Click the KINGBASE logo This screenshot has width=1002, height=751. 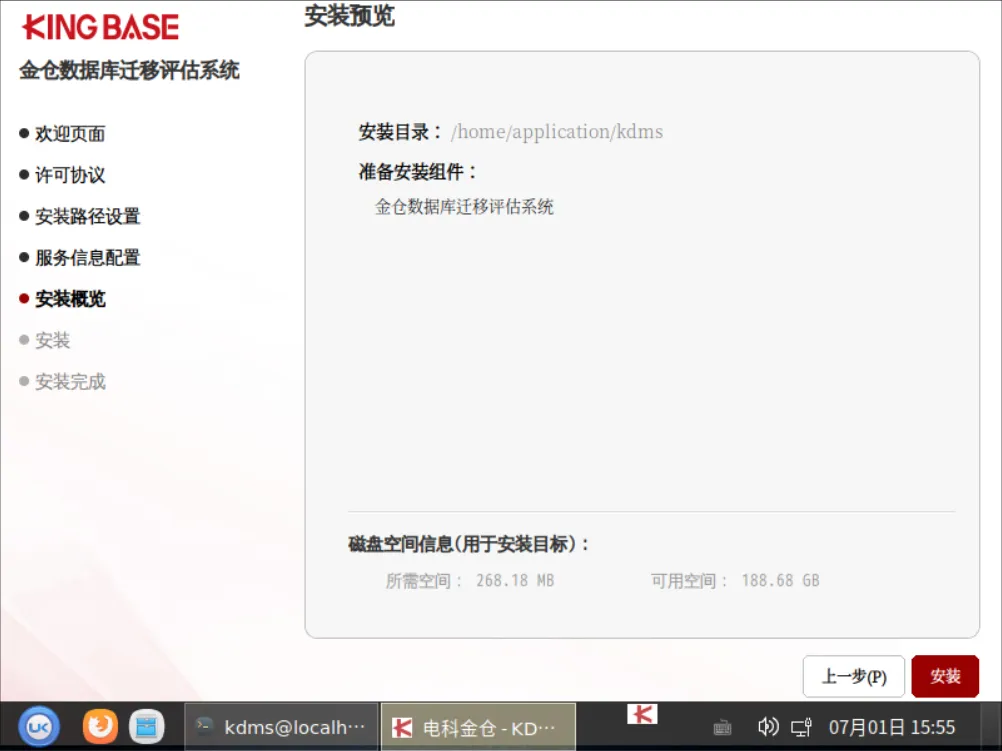tap(100, 27)
